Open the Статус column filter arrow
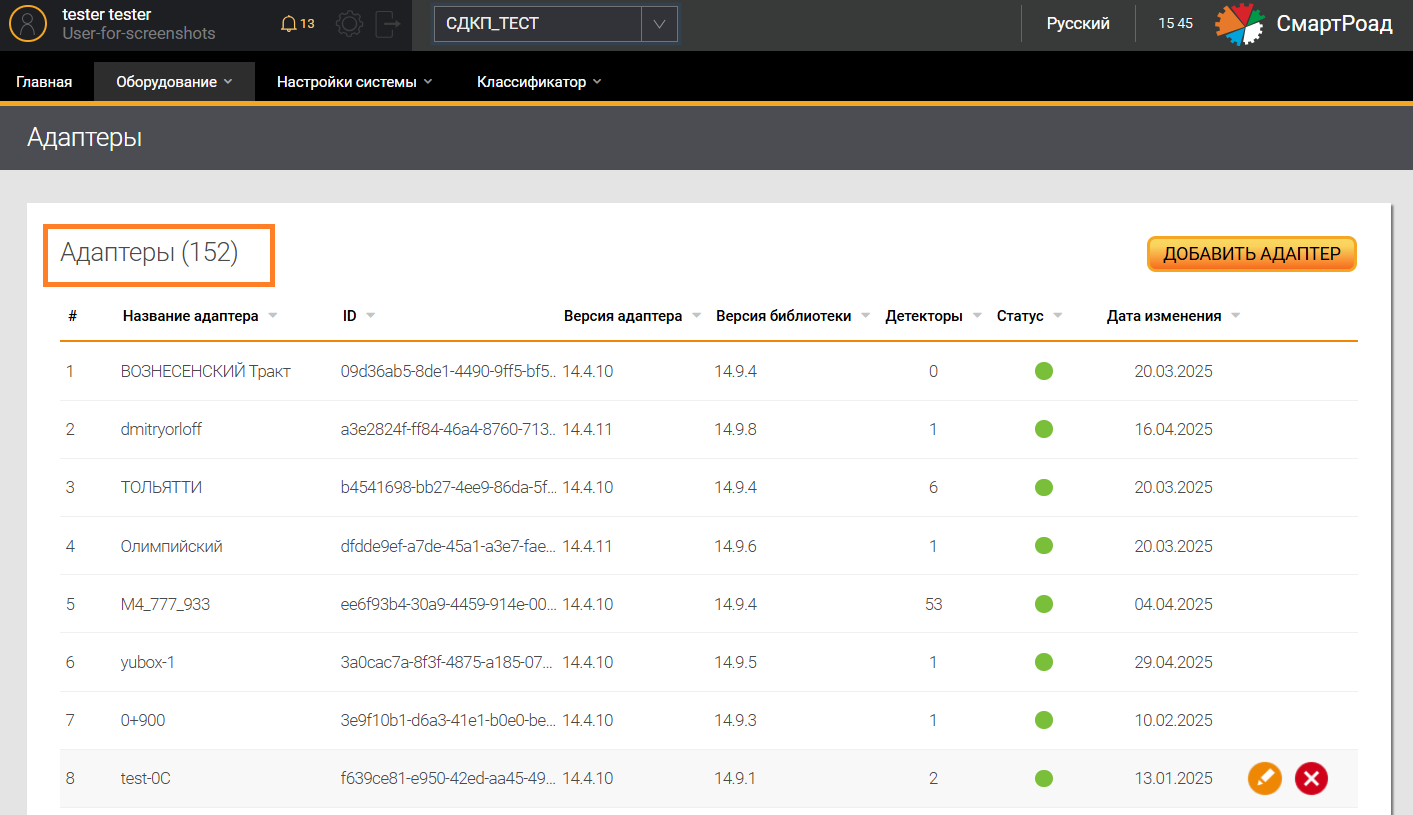The image size is (1413, 815). [1057, 316]
